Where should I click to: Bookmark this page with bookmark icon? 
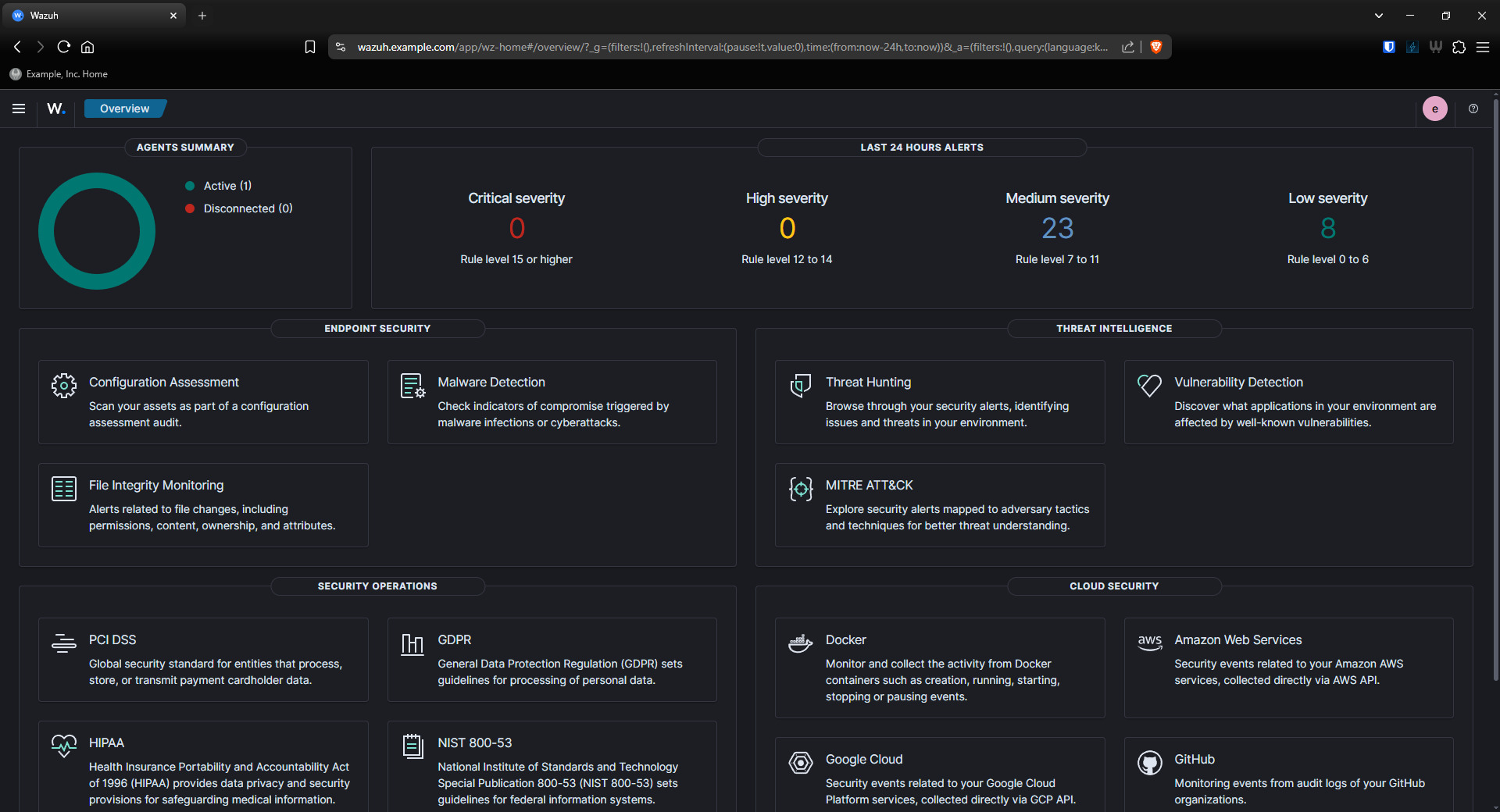pyautogui.click(x=310, y=47)
